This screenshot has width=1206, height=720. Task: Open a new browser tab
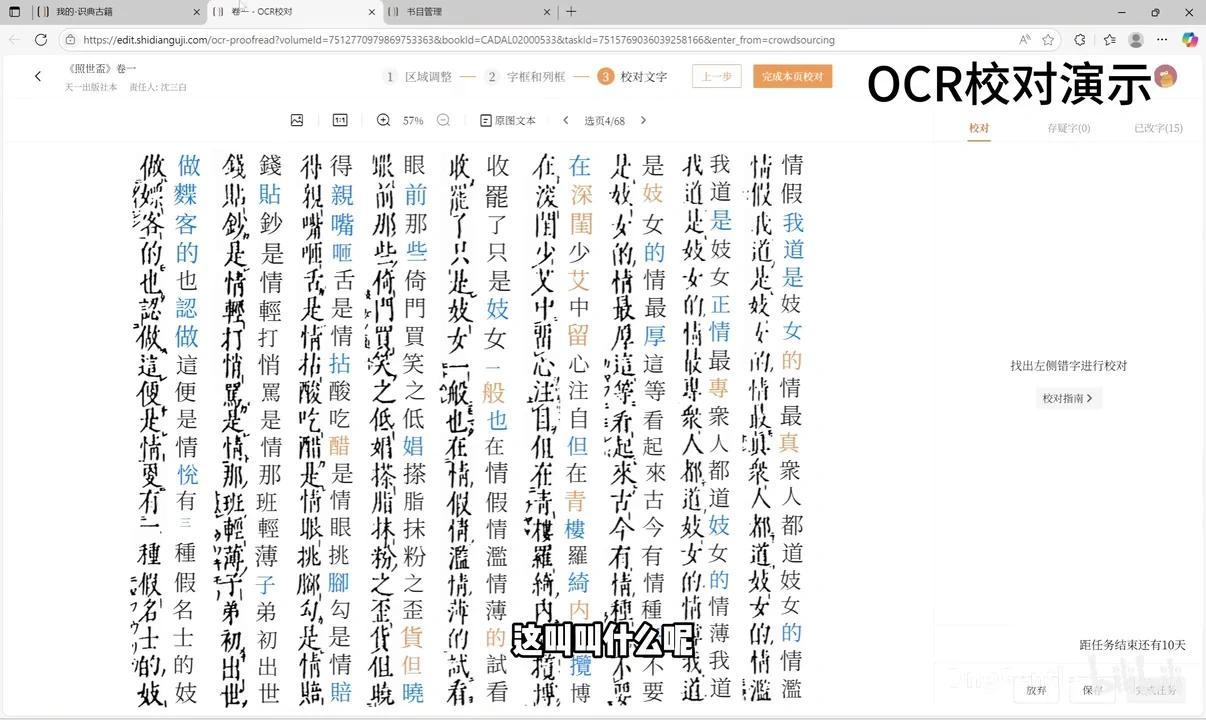tap(571, 12)
